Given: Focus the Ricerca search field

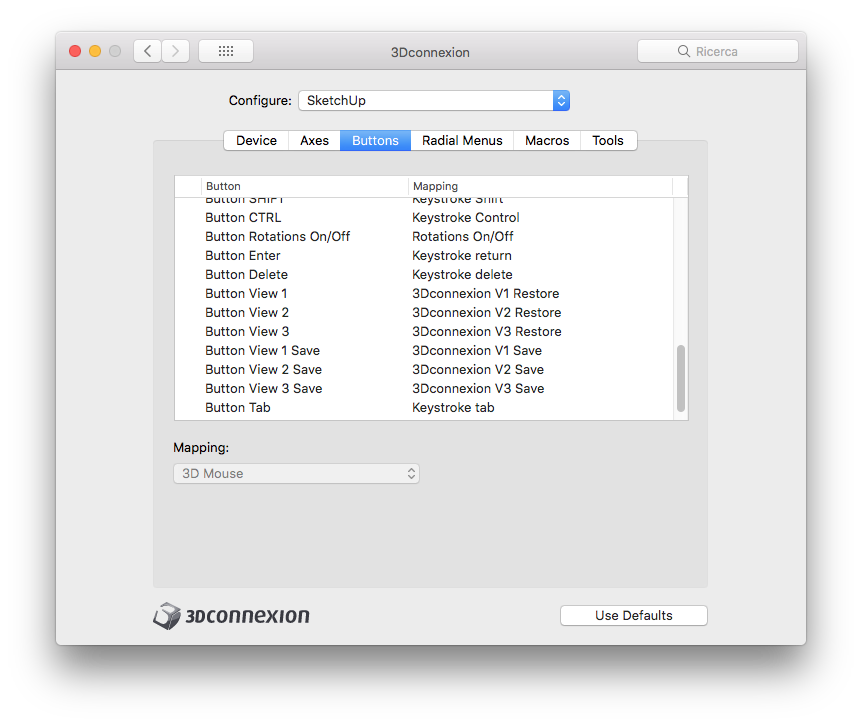Looking at the screenshot, I should 717,51.
